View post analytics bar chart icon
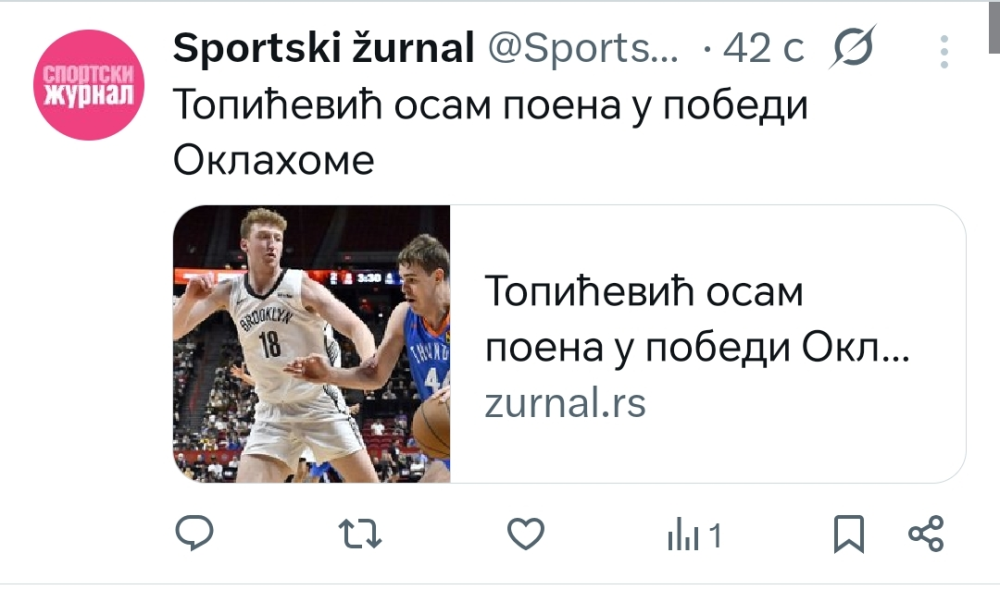Image resolution: width=1000 pixels, height=602 pixels. point(683,534)
